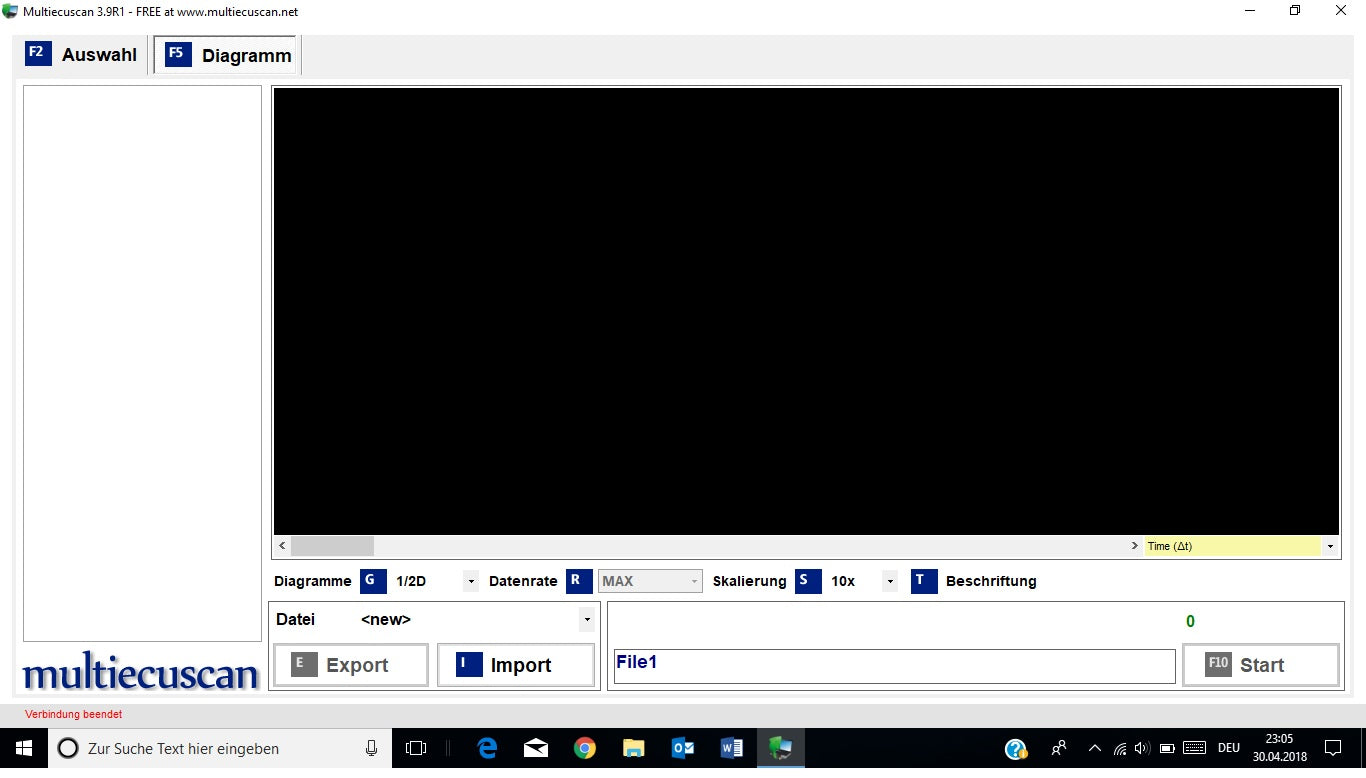This screenshot has width=1366, height=778.
Task: Select the Diagramm tab
Action: pos(228,56)
